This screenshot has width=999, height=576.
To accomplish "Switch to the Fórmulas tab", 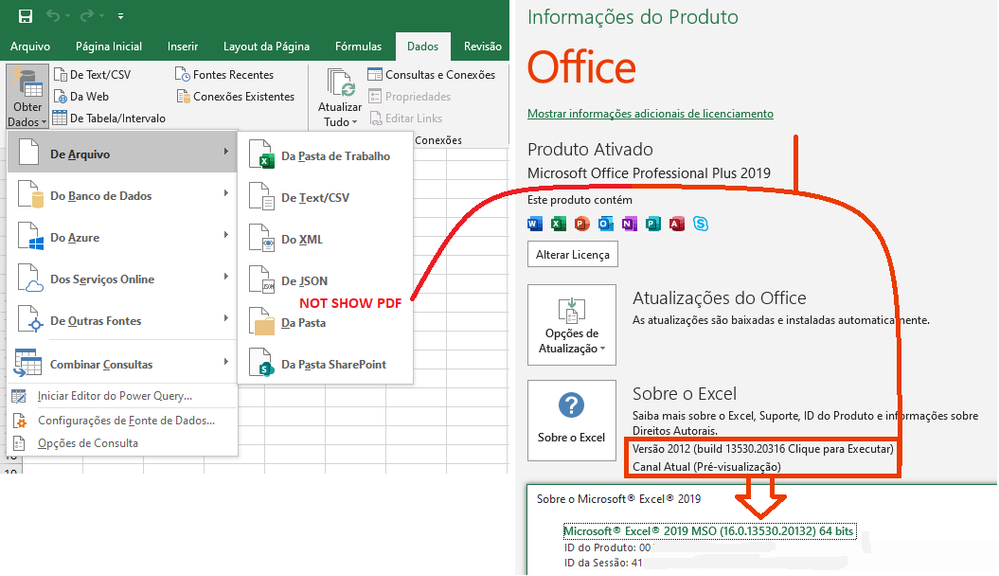I will [358, 47].
